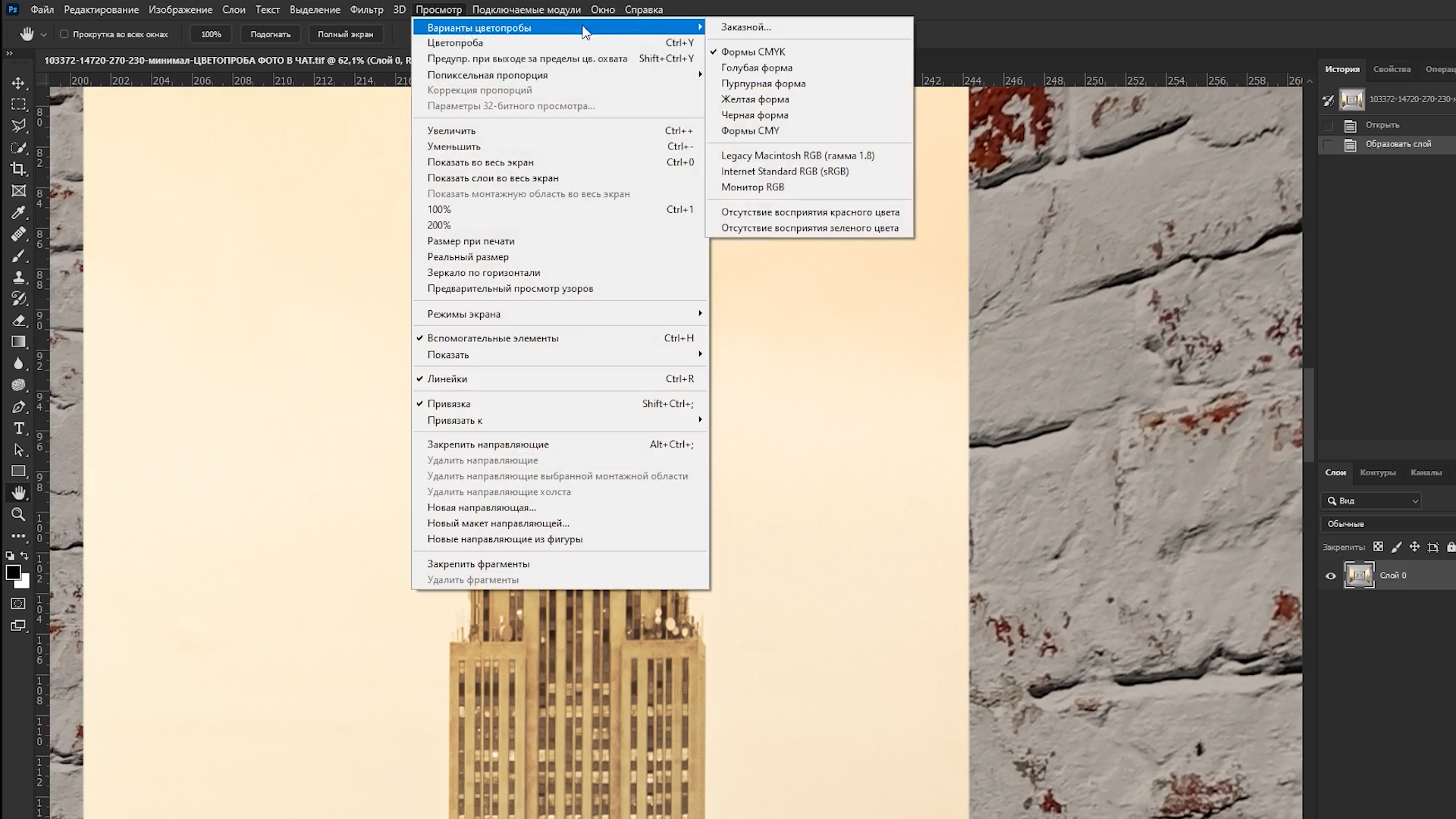
Task: Select the Pen tool
Action: (x=19, y=407)
